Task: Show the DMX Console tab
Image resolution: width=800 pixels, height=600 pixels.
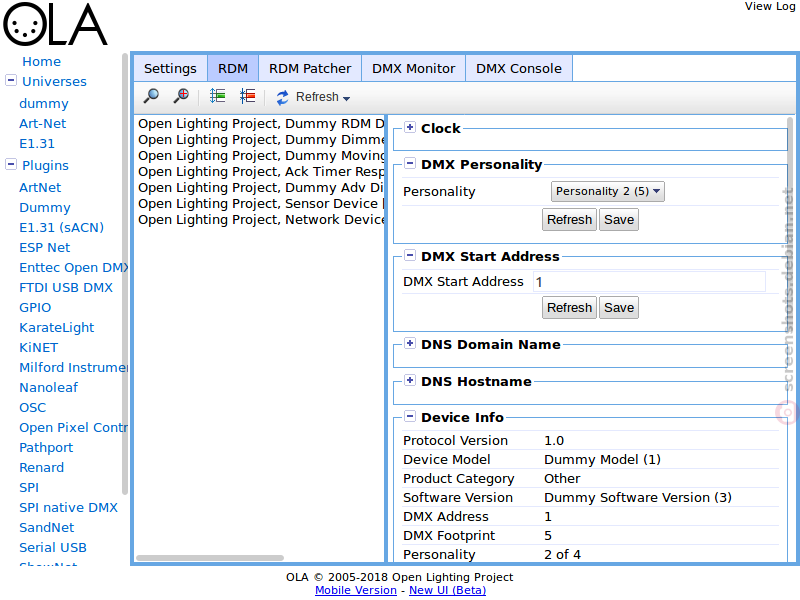Action: coord(519,68)
